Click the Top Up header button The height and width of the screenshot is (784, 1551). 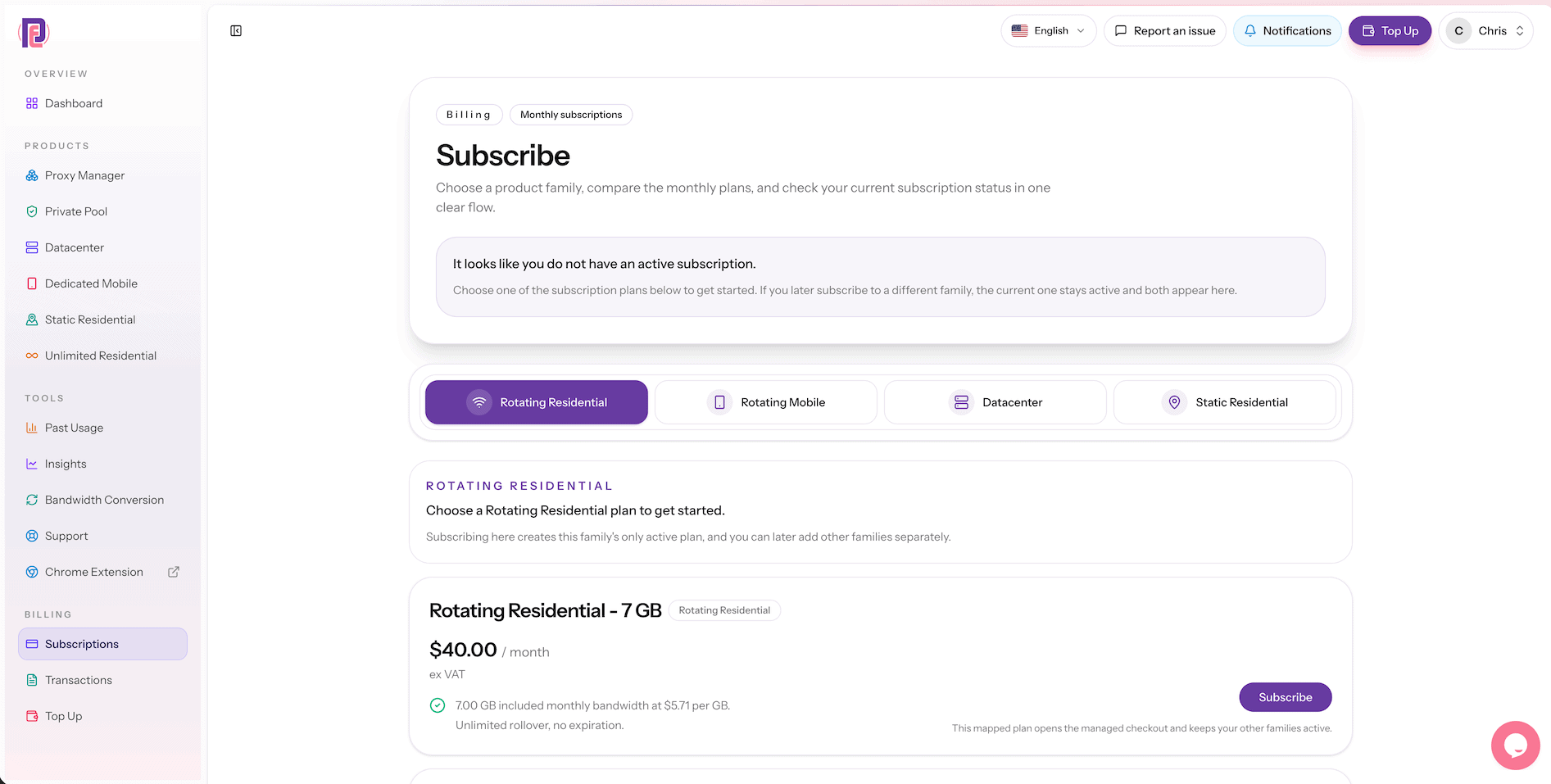pos(1390,31)
